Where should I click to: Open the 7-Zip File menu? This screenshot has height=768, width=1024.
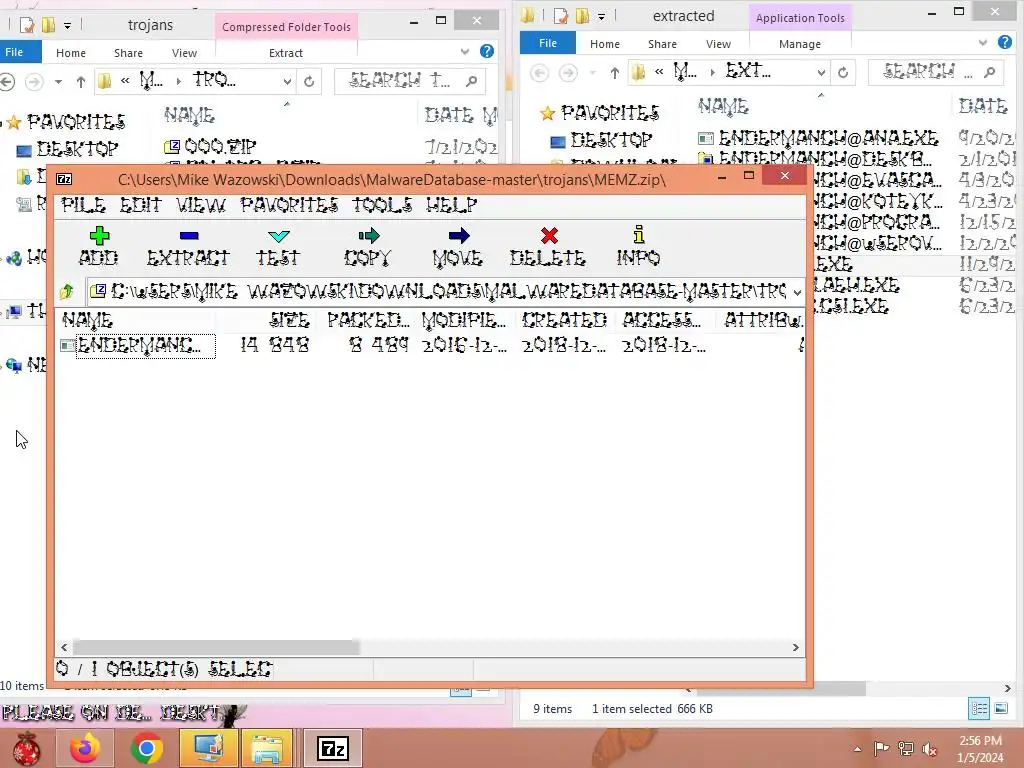83,205
